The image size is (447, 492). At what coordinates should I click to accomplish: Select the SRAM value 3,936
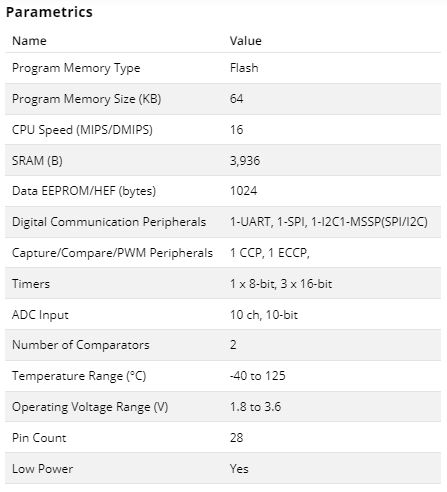245,161
